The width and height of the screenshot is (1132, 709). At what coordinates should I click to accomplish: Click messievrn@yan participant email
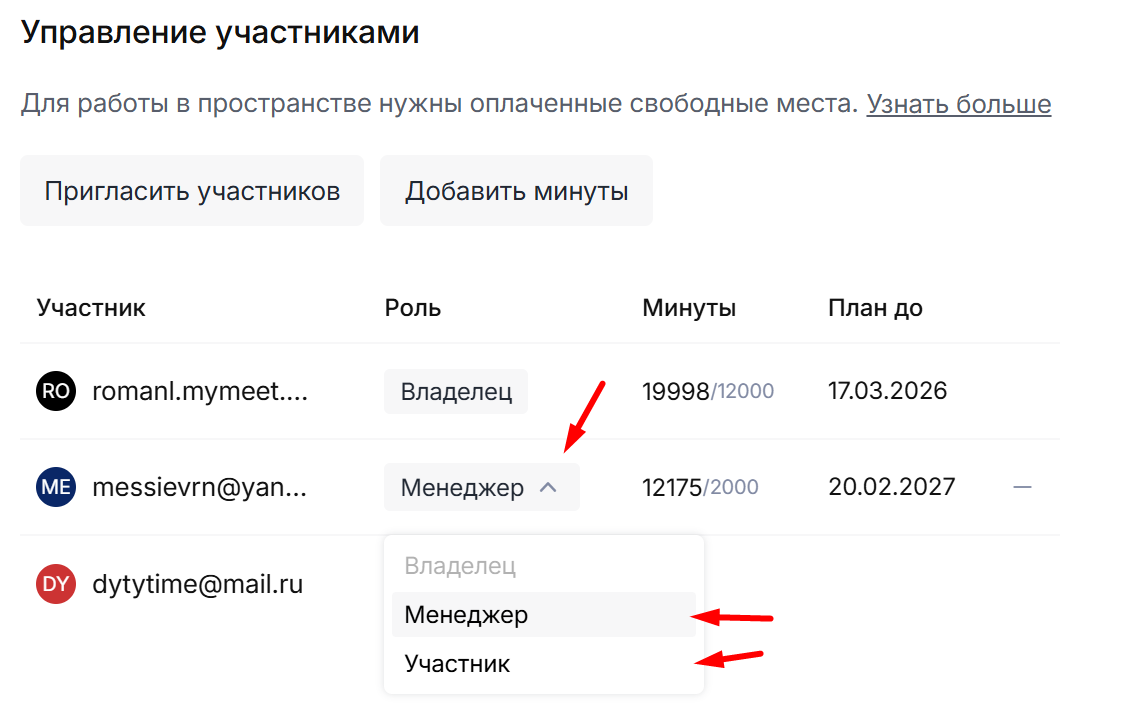click(200, 487)
